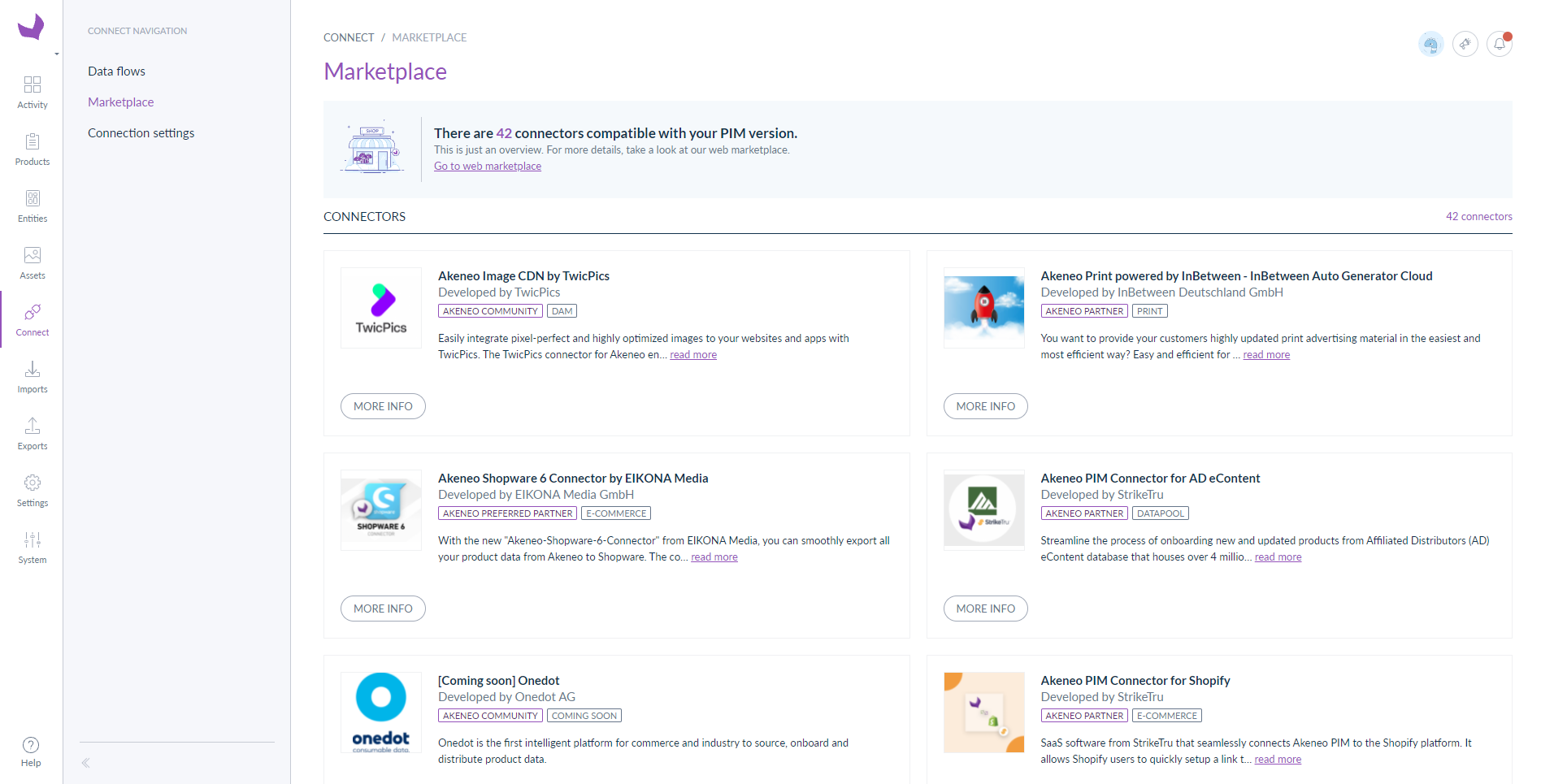Open the Connect section

[33, 320]
